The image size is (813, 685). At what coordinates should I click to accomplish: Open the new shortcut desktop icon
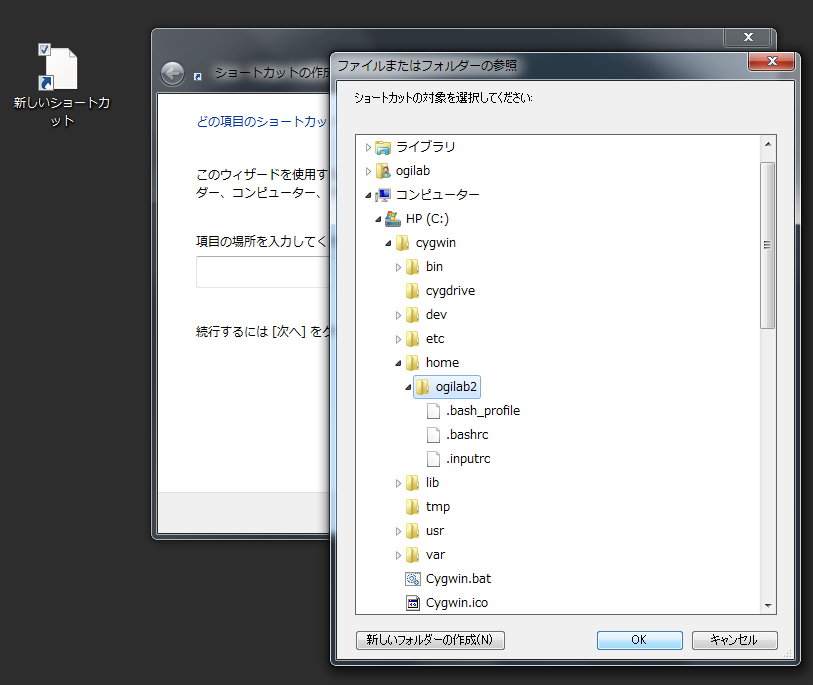point(60,71)
